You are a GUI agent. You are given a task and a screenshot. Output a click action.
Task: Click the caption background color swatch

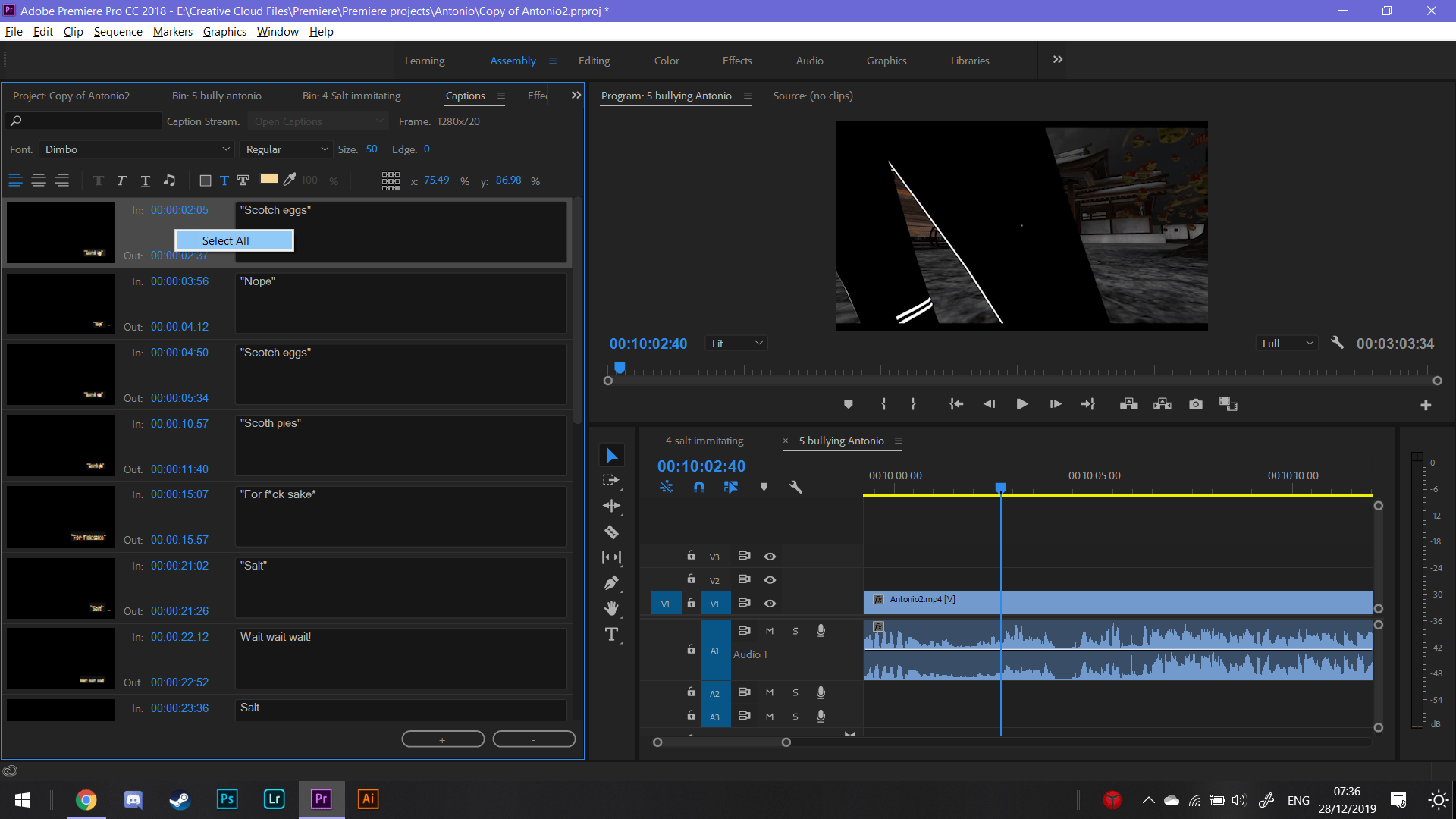tap(268, 180)
